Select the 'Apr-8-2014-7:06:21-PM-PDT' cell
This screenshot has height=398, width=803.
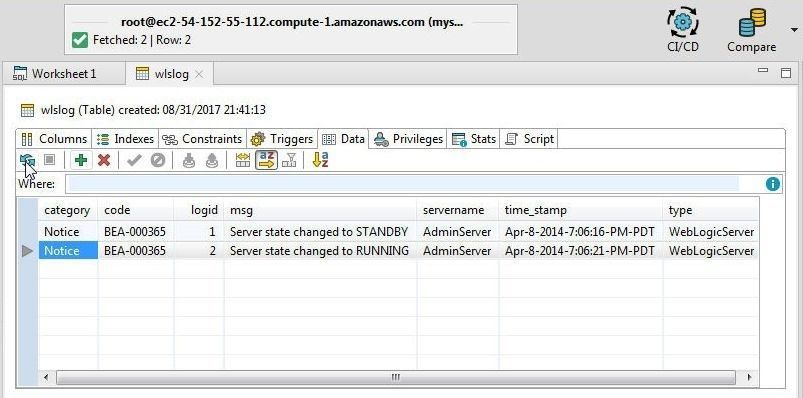580,251
